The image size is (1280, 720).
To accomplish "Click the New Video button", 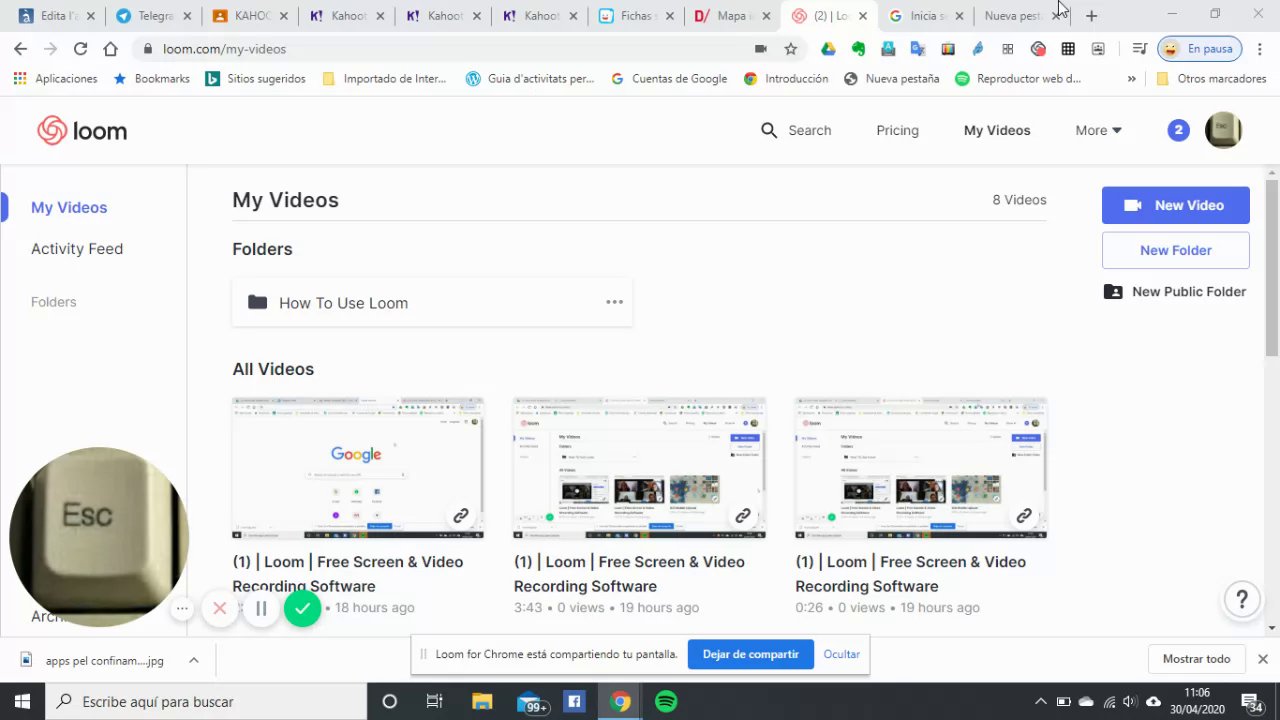I will tap(1176, 205).
